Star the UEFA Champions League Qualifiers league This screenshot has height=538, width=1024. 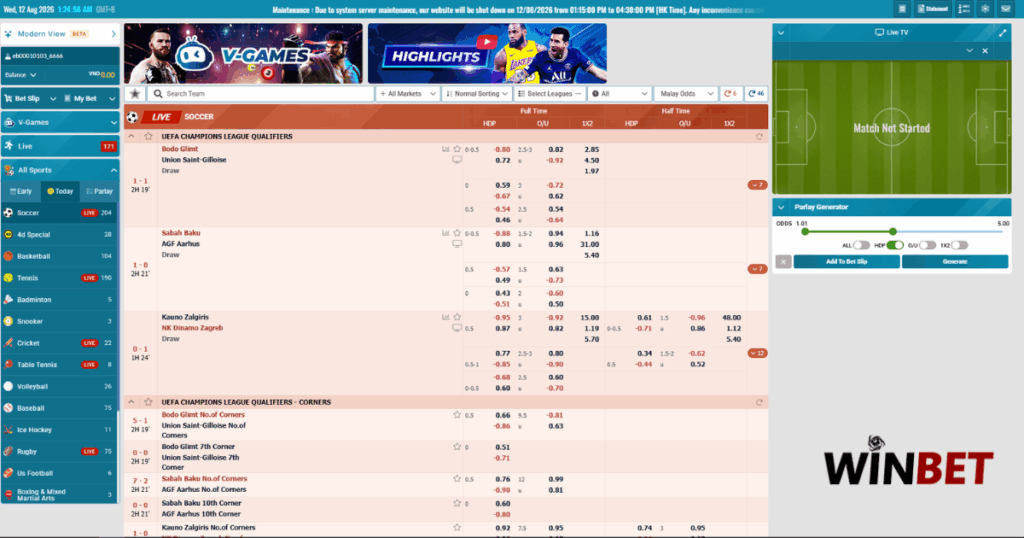[148, 136]
